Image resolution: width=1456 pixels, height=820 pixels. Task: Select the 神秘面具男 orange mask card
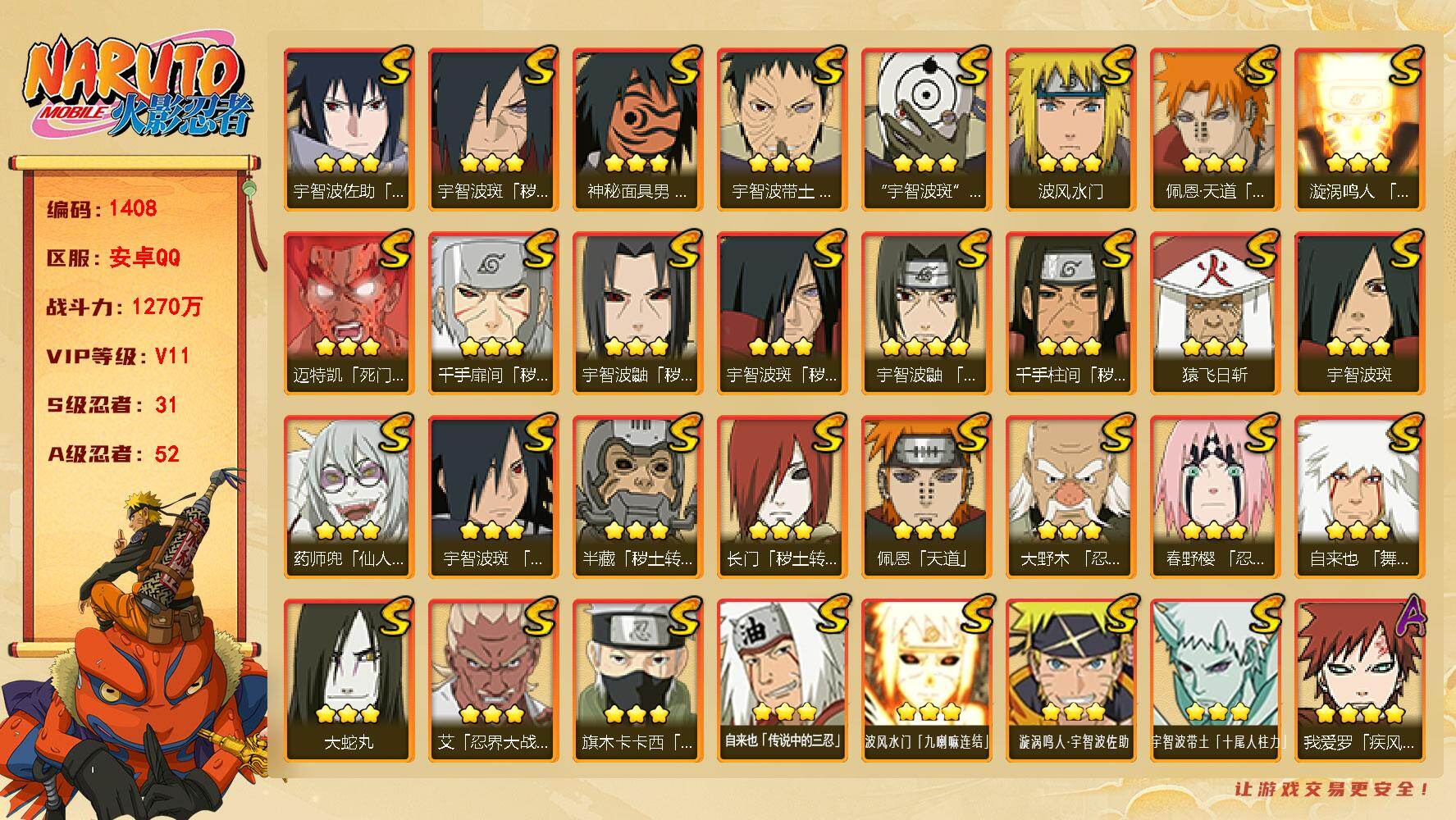637,130
